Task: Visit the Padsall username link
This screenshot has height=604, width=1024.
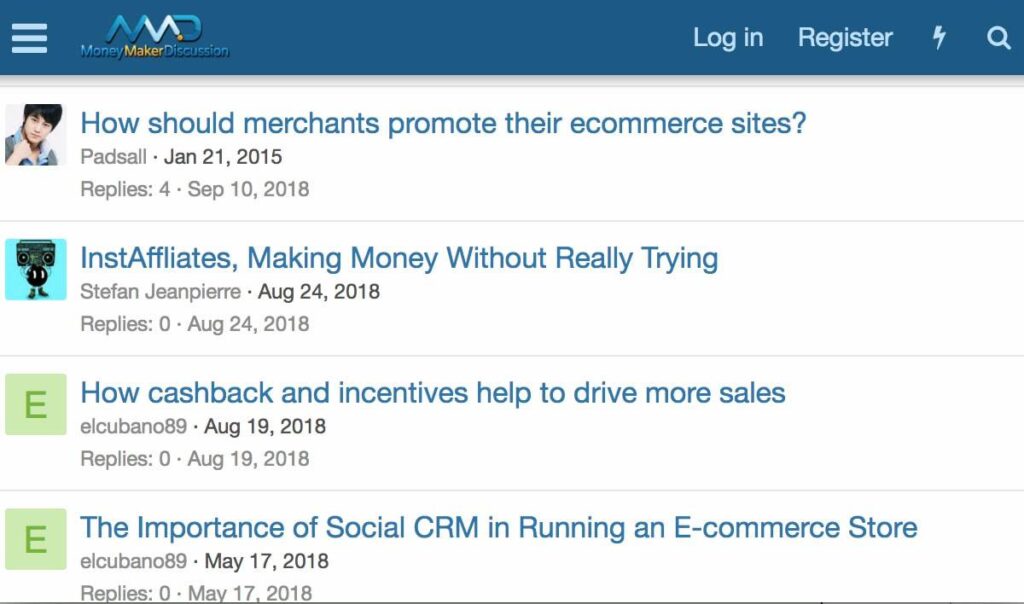Action: point(113,157)
